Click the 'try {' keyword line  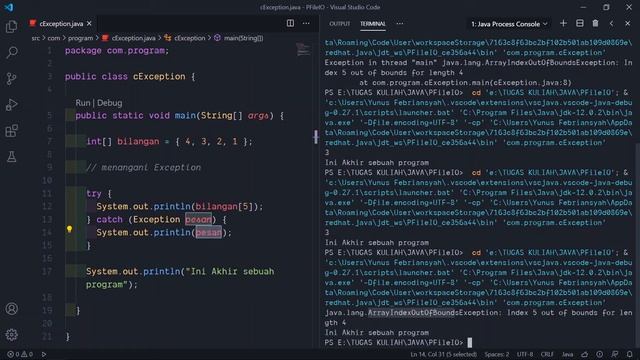(99, 193)
